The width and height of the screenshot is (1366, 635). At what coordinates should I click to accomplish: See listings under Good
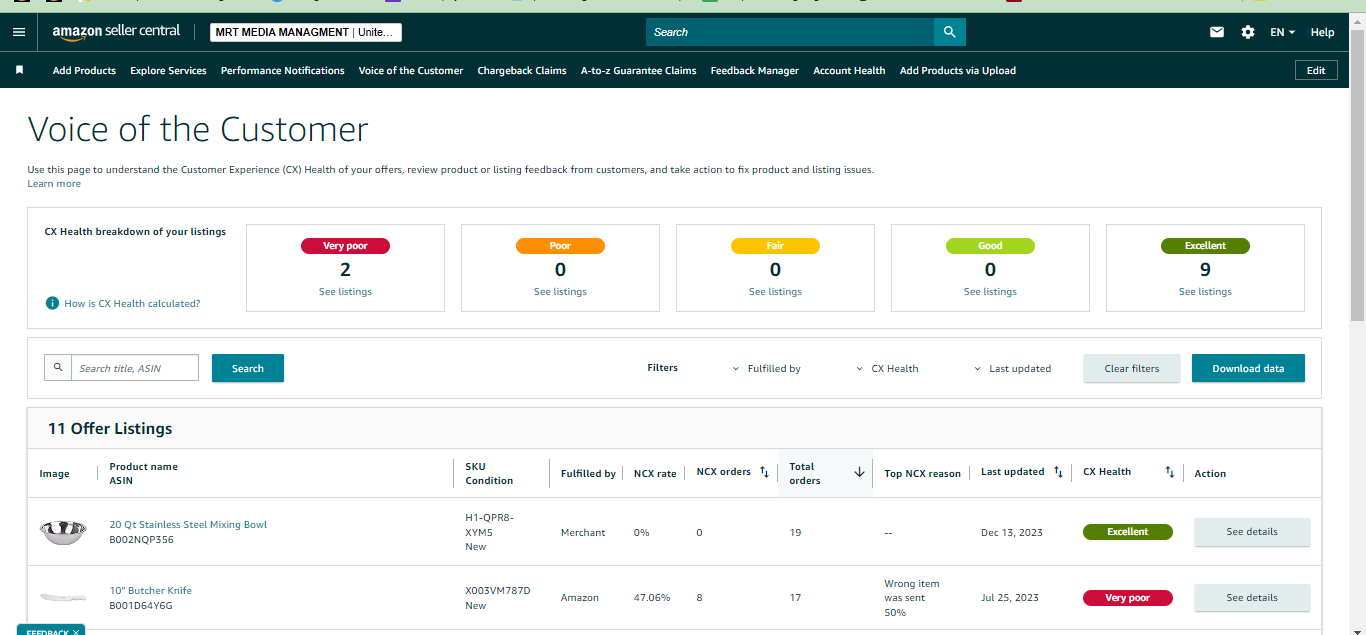pos(990,292)
